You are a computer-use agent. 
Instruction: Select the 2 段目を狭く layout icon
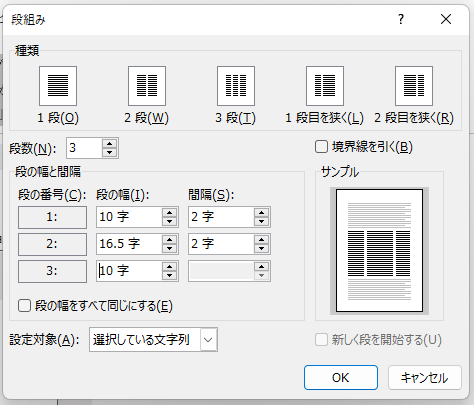[414, 86]
